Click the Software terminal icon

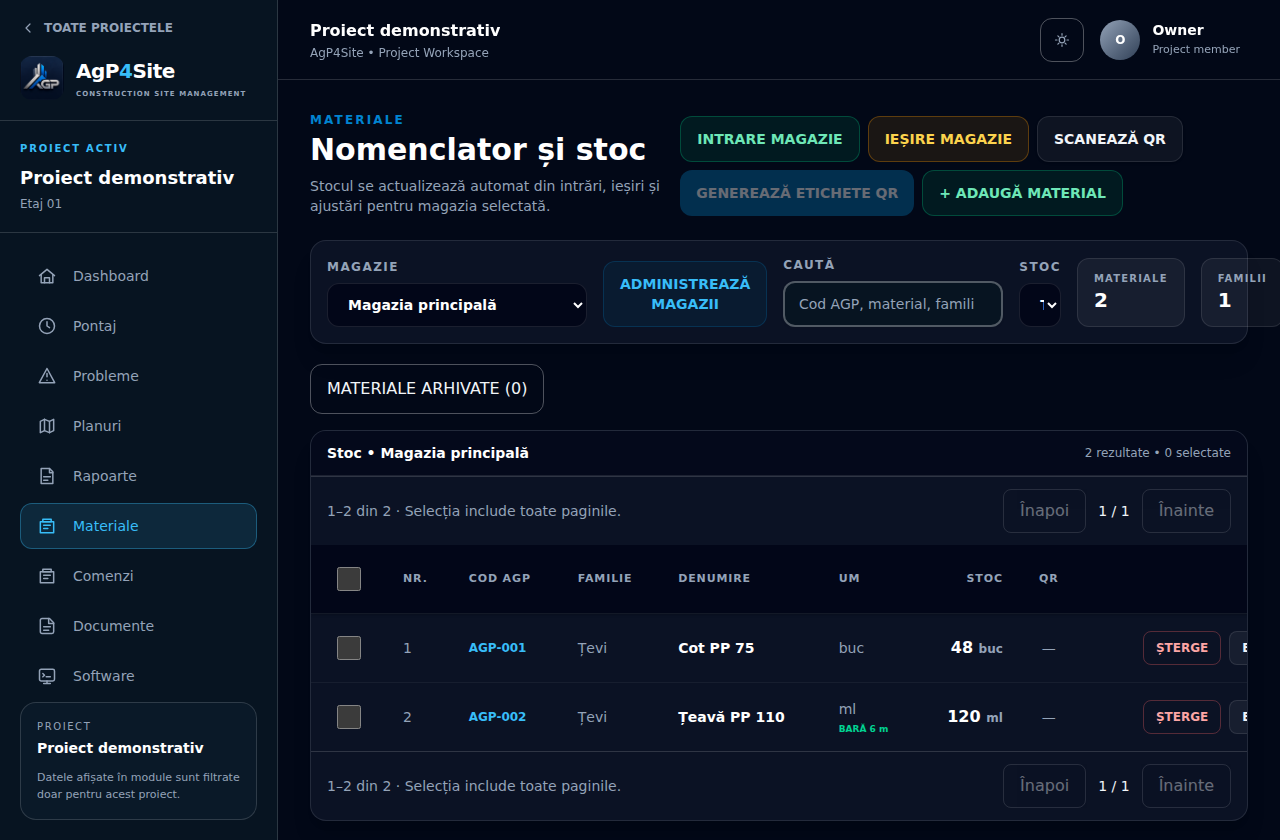[x=47, y=676]
